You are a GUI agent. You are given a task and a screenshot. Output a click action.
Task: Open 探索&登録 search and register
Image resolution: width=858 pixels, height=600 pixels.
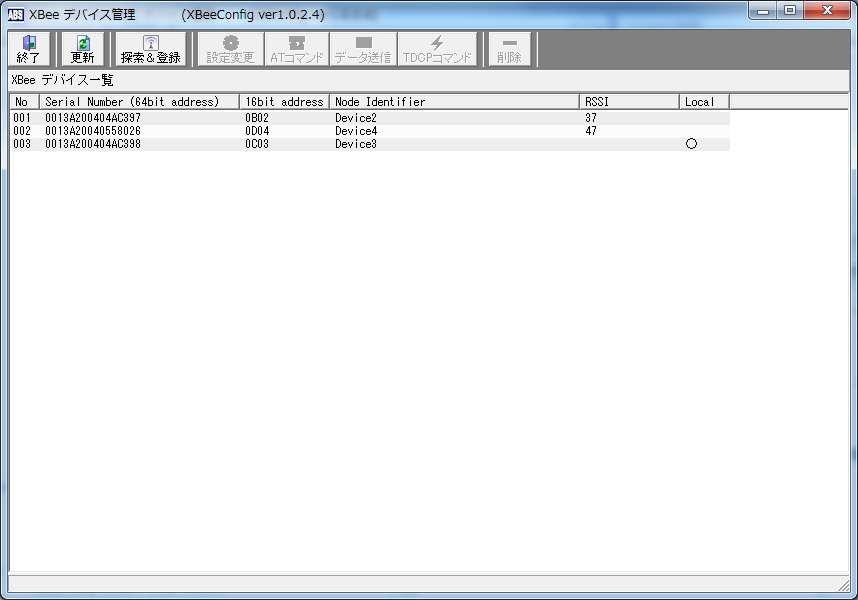[x=151, y=49]
